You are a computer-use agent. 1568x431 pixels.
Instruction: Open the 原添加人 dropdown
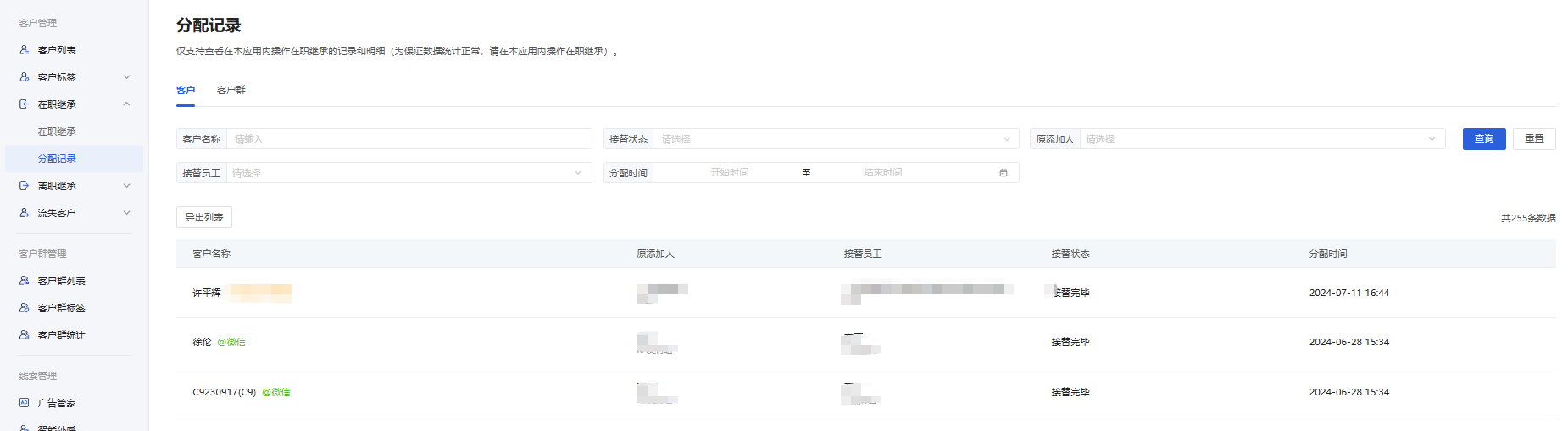point(1262,139)
